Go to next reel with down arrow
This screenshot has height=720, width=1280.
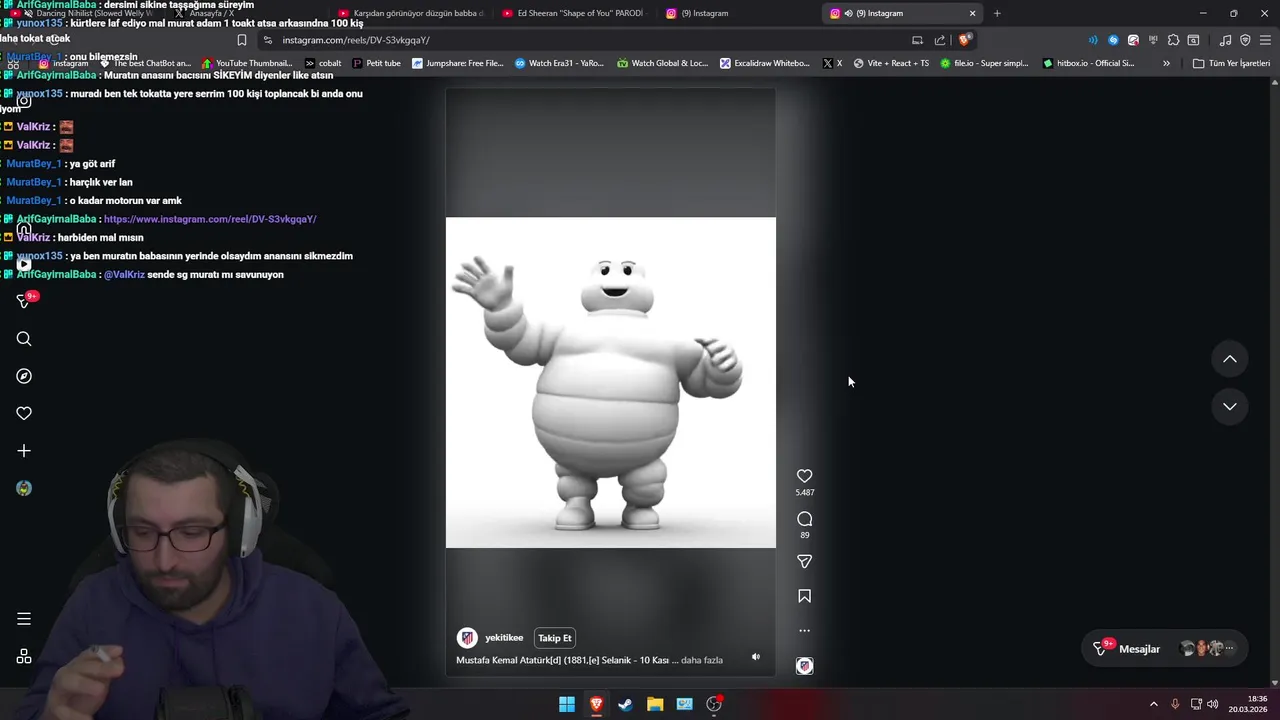point(1230,406)
